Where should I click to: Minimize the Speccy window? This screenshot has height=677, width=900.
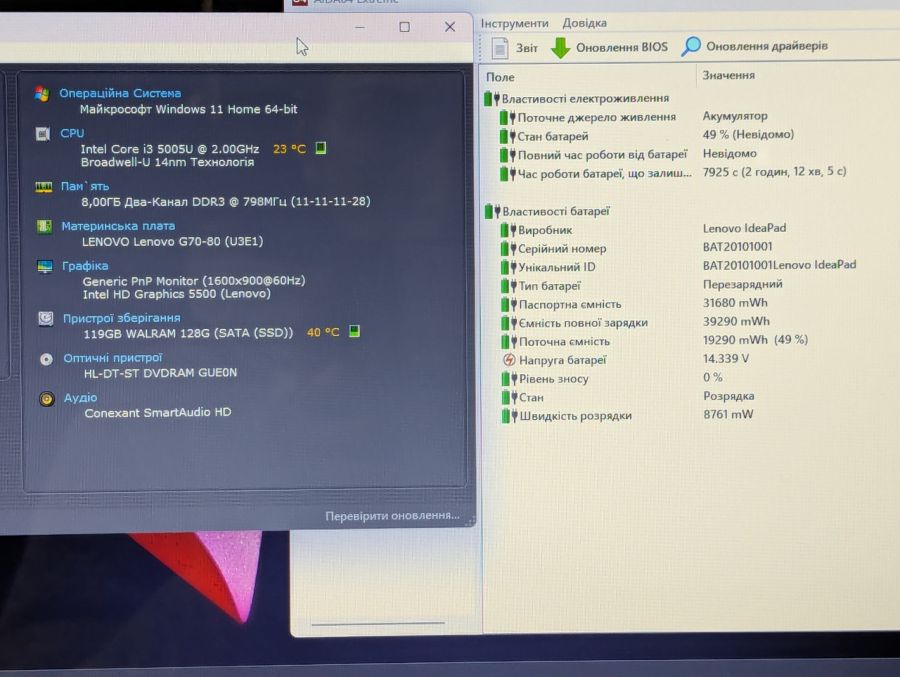(x=360, y=28)
